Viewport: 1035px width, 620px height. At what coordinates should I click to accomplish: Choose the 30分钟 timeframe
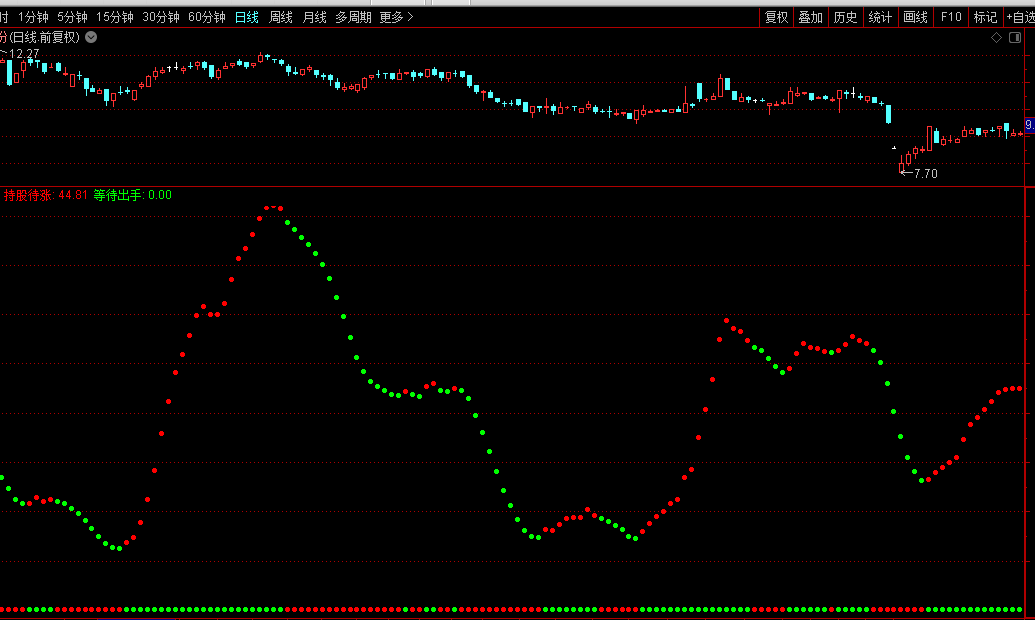coord(161,17)
